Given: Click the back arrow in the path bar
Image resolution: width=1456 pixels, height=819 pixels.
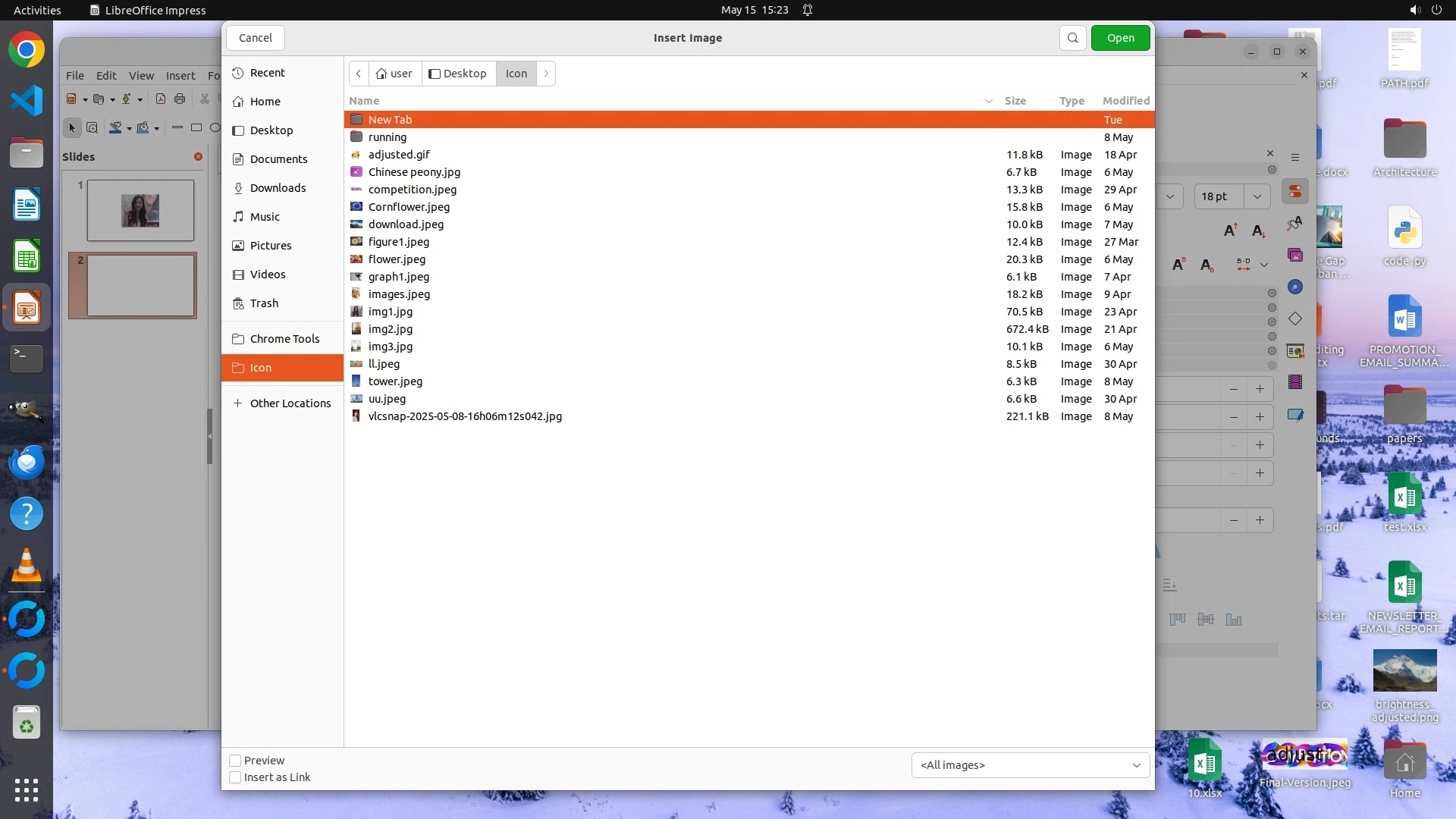Looking at the screenshot, I should pyautogui.click(x=359, y=74).
